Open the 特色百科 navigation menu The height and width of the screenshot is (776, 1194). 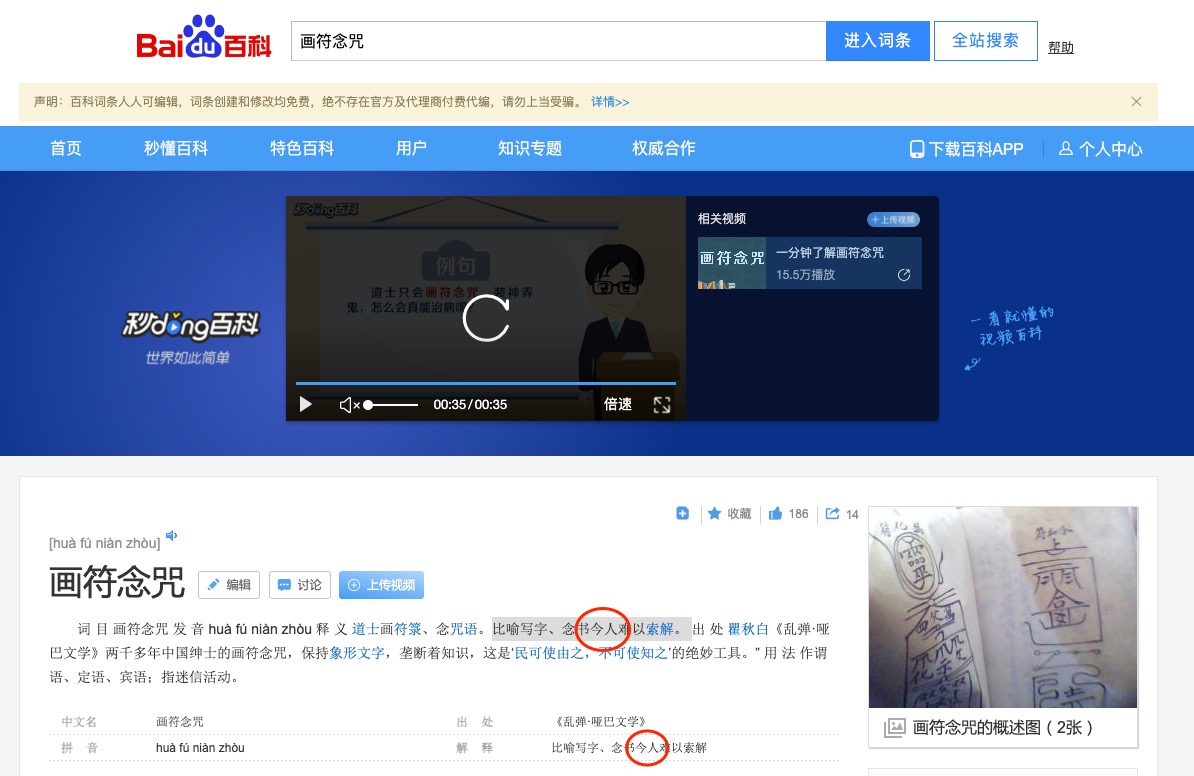click(302, 149)
